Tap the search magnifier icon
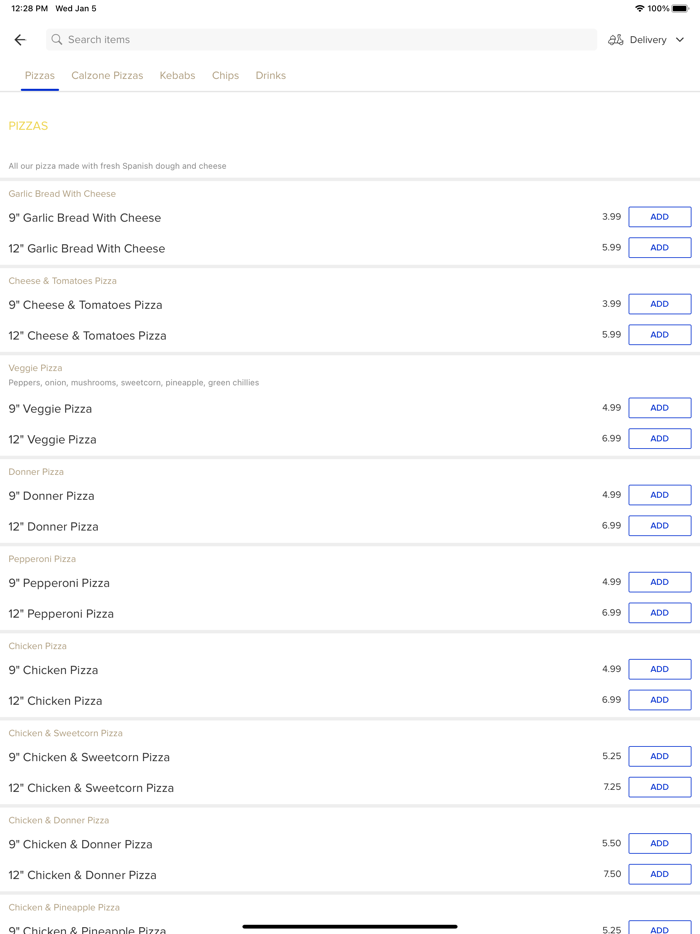The width and height of the screenshot is (700, 934). coord(57,40)
